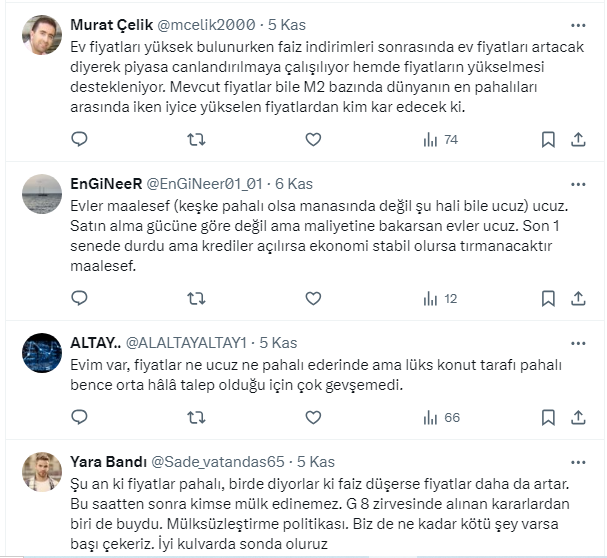Open @EnGiNeeR01_01 profile handle
The image size is (607, 558).
pyautogui.click(x=206, y=183)
